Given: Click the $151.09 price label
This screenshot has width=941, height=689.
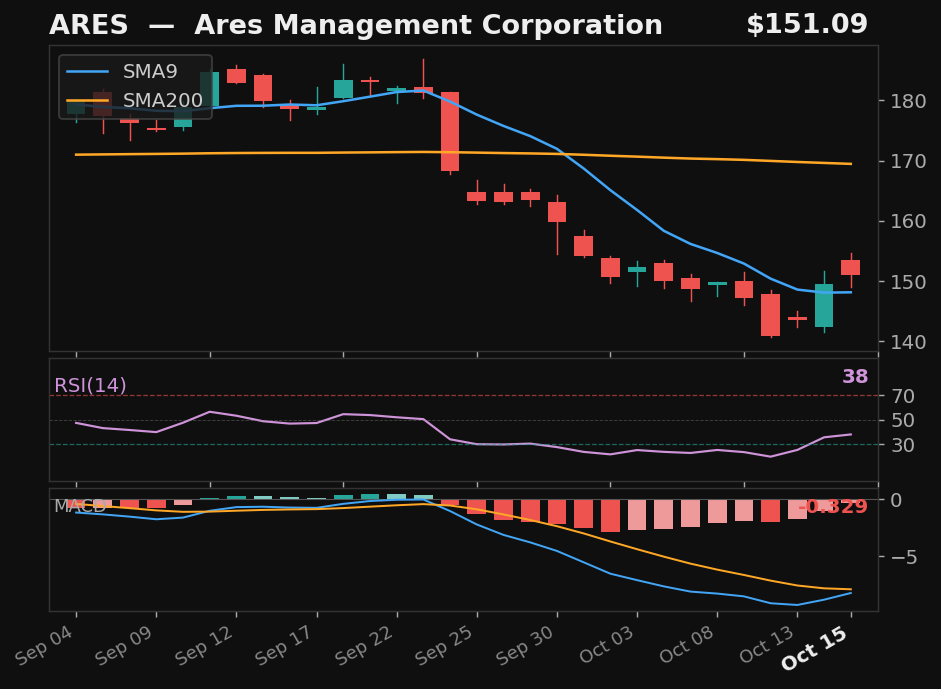Looking at the screenshot, I should tap(807, 25).
